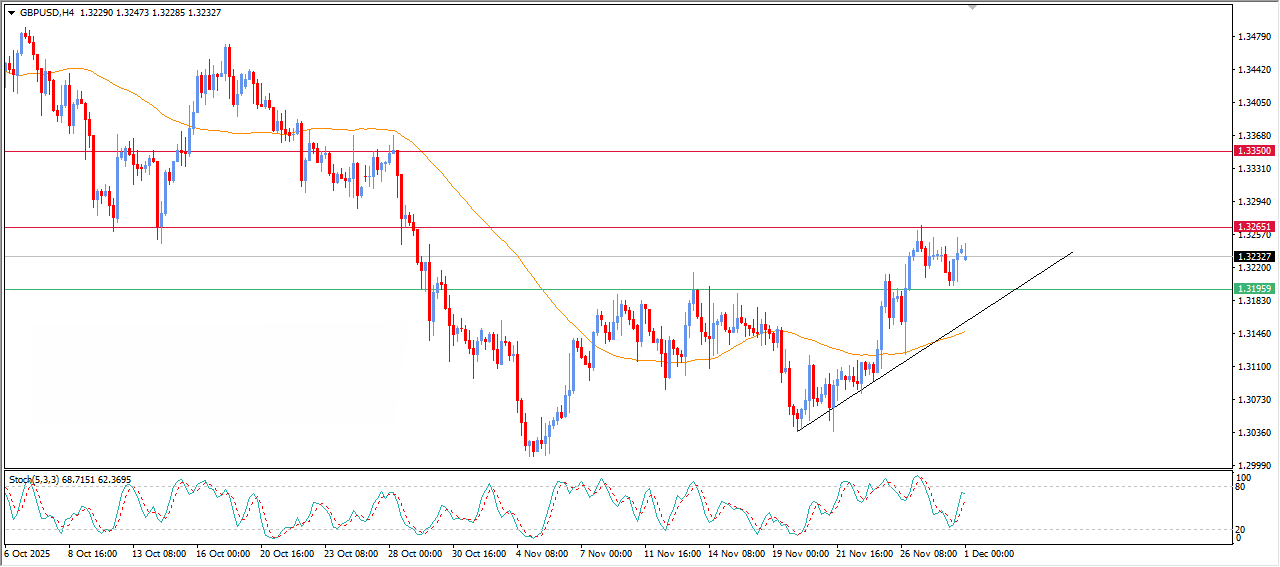Screen dimensions: 1280x567
Task: Click the 1 Dec 00:00 time axis label
Action: [990, 553]
